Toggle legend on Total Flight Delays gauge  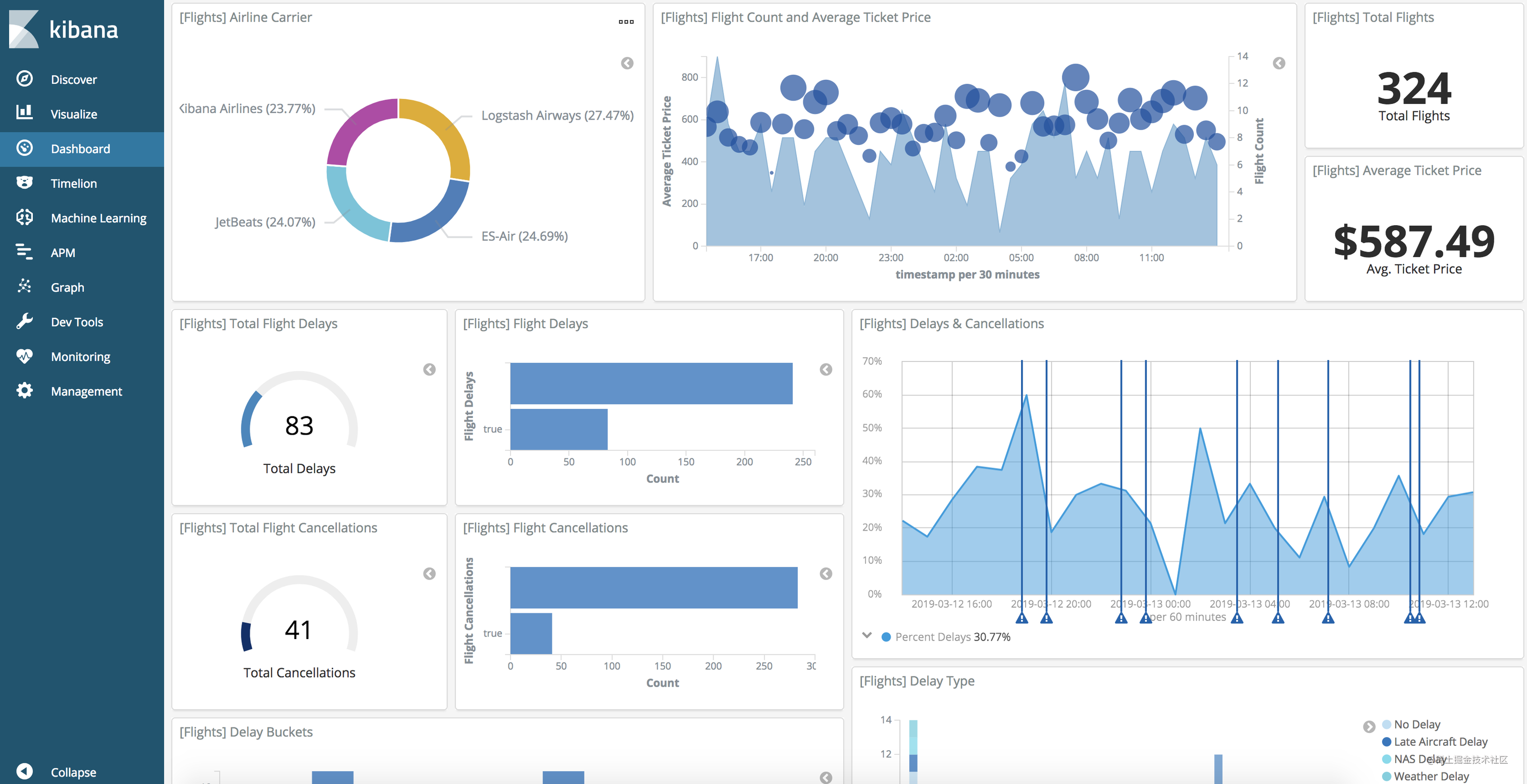(430, 369)
